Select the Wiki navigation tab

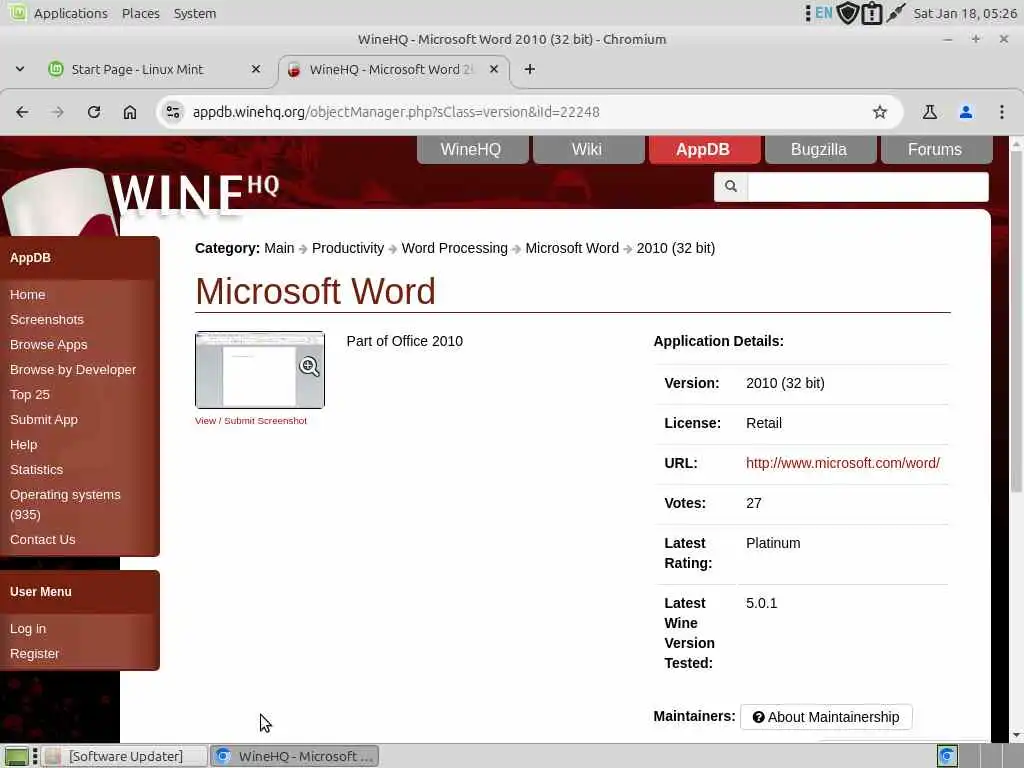pyautogui.click(x=586, y=150)
